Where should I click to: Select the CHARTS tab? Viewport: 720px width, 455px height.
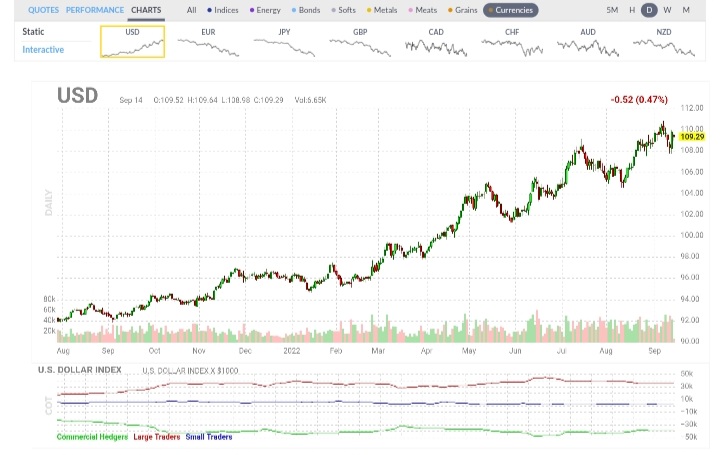point(146,10)
